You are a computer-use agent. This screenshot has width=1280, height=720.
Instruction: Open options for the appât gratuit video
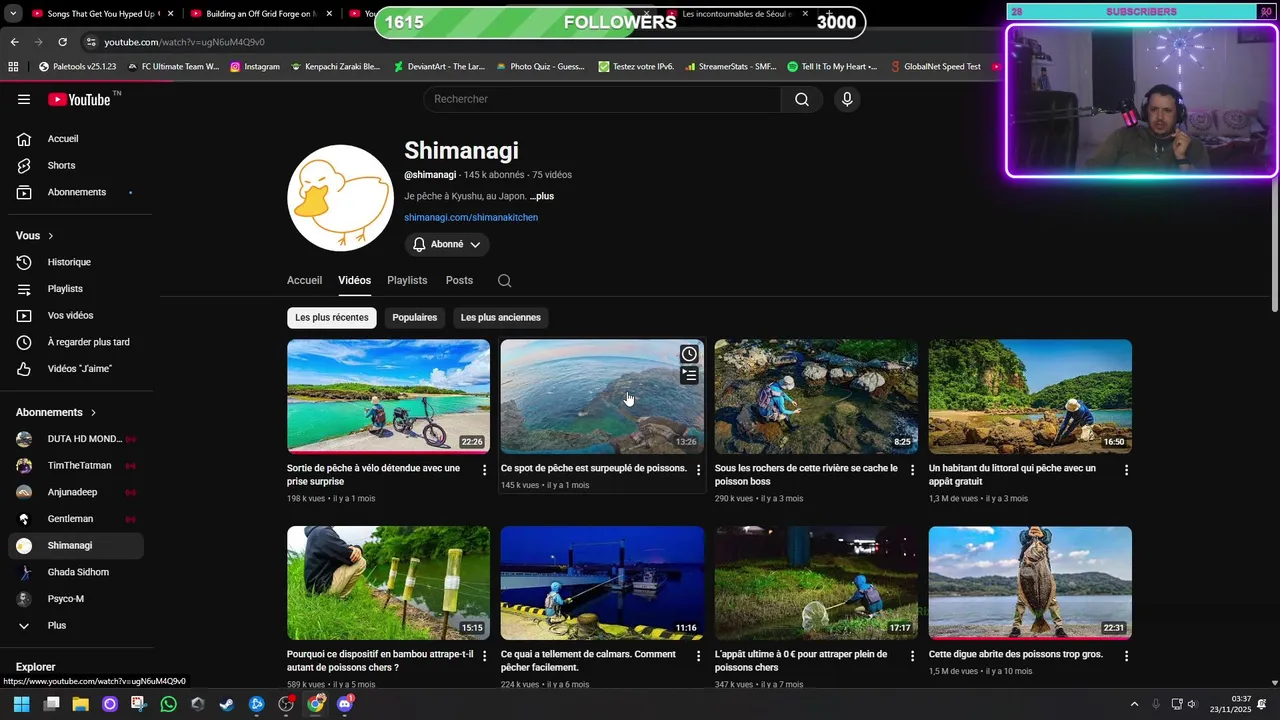(1126, 470)
